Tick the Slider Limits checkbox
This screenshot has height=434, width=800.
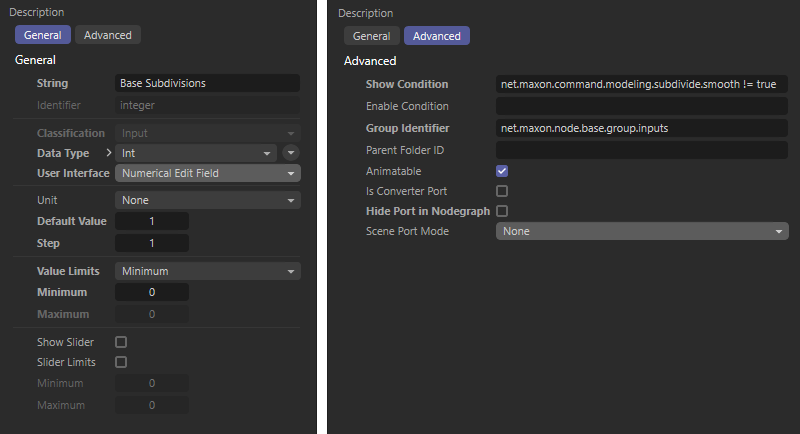[x=121, y=362]
